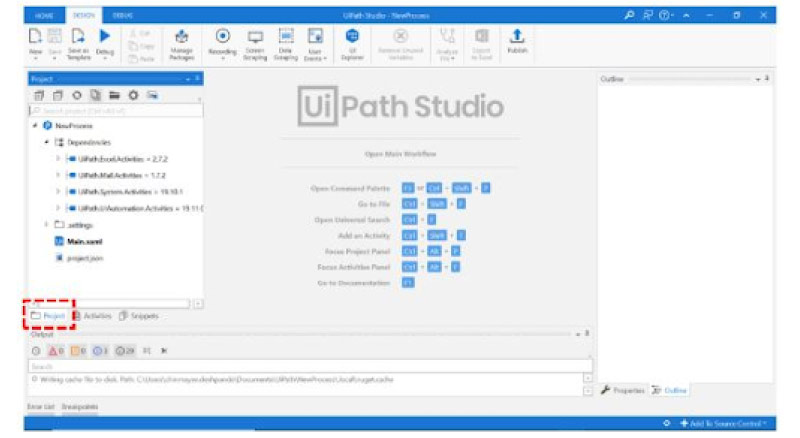Pin the Output panel
Viewport: 800px width, 438px height.
[x=587, y=333]
